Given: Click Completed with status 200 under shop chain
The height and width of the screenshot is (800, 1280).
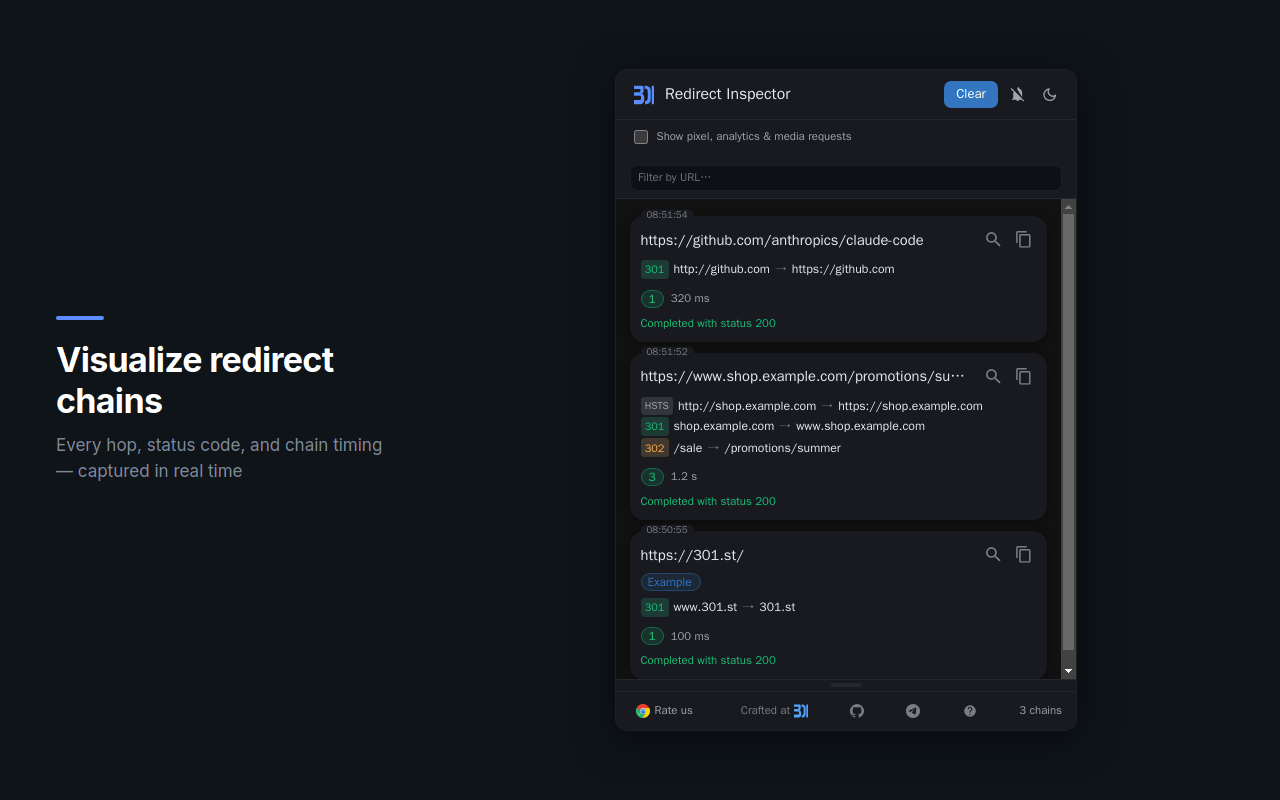Looking at the screenshot, I should coord(708,502).
